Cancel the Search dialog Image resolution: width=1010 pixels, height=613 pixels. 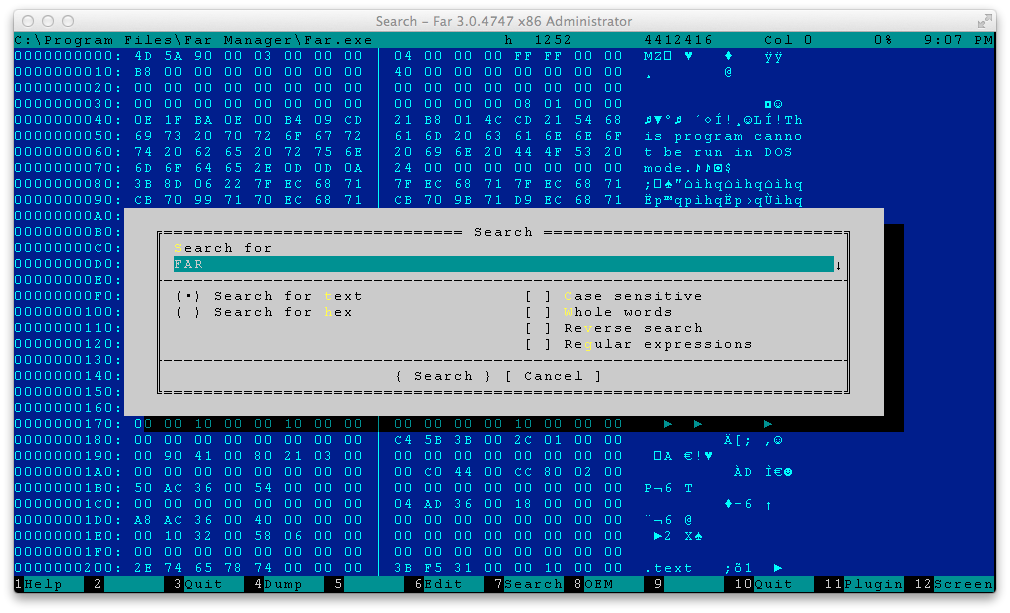[553, 376]
